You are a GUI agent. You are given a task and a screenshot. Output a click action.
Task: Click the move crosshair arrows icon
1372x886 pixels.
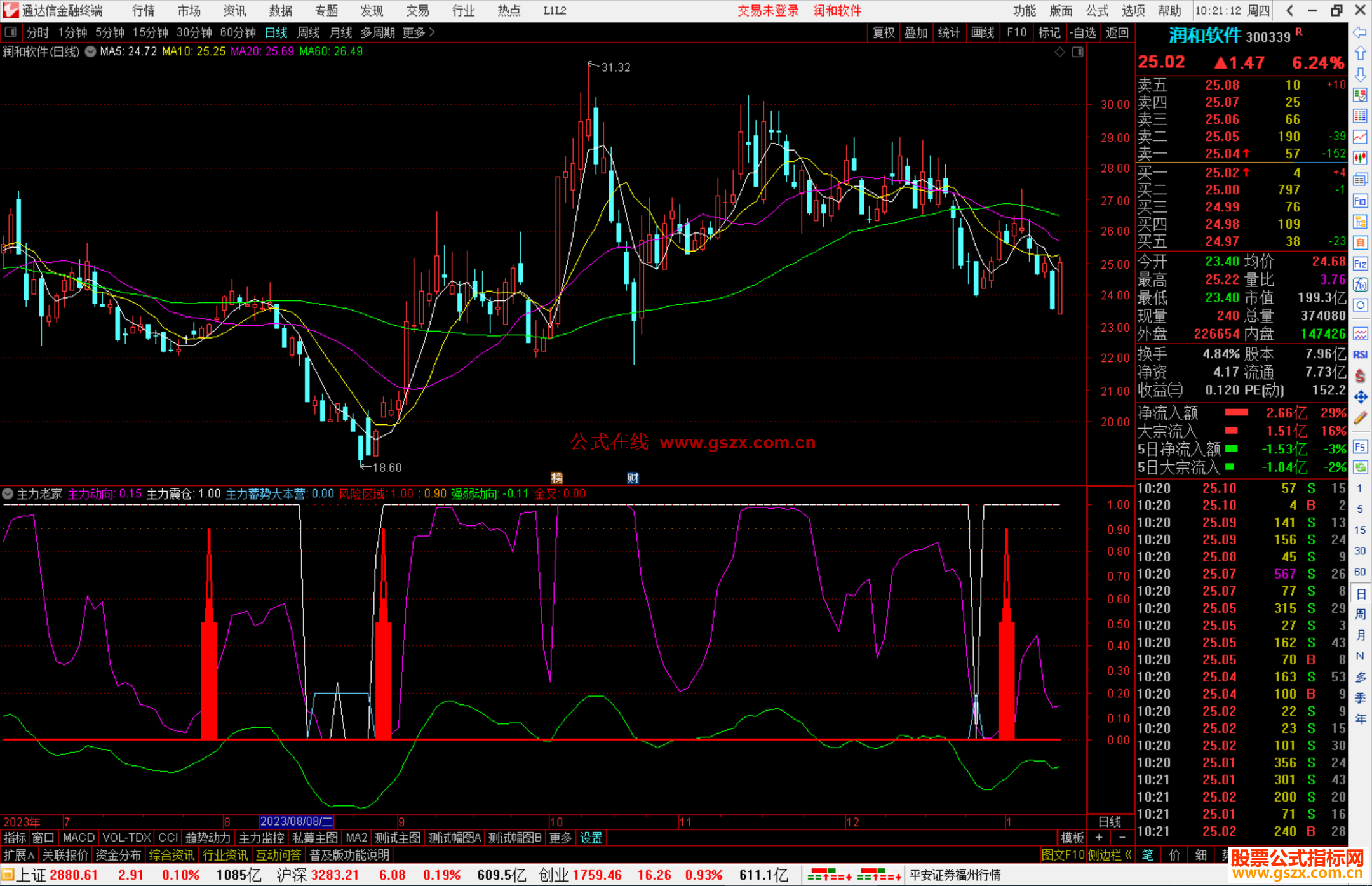1360,397
